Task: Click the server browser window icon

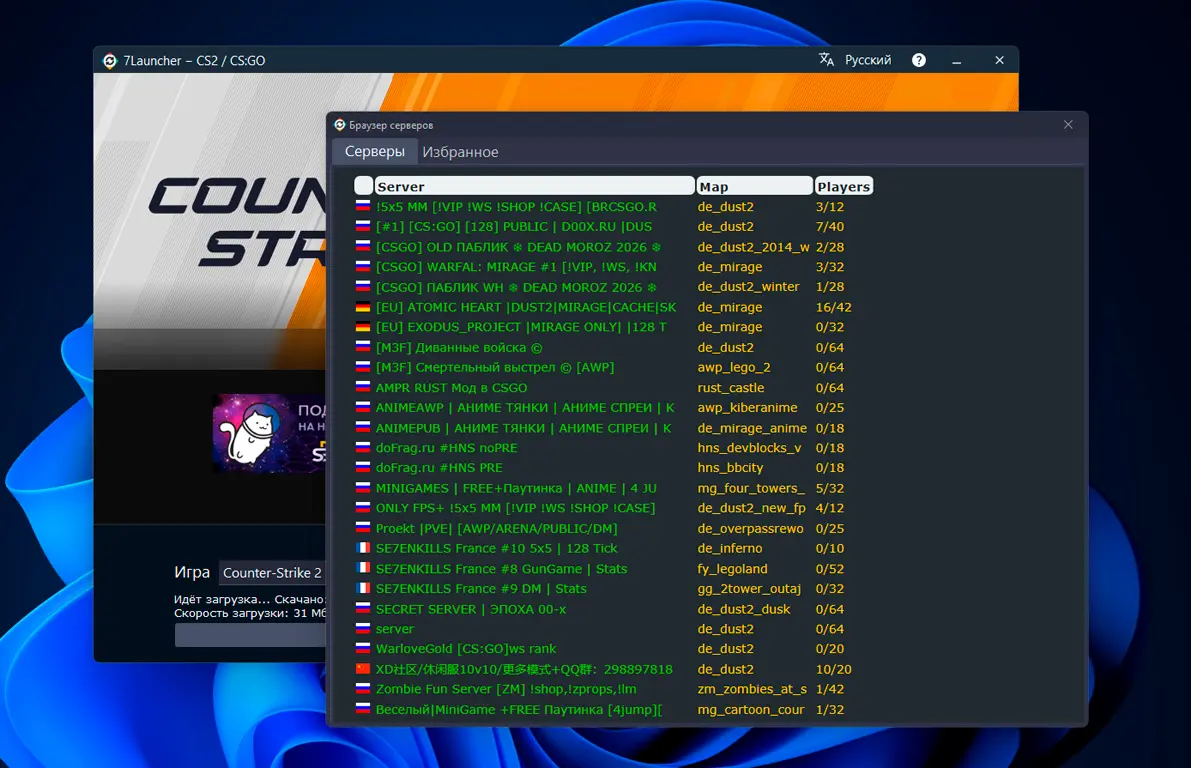Action: (340, 125)
